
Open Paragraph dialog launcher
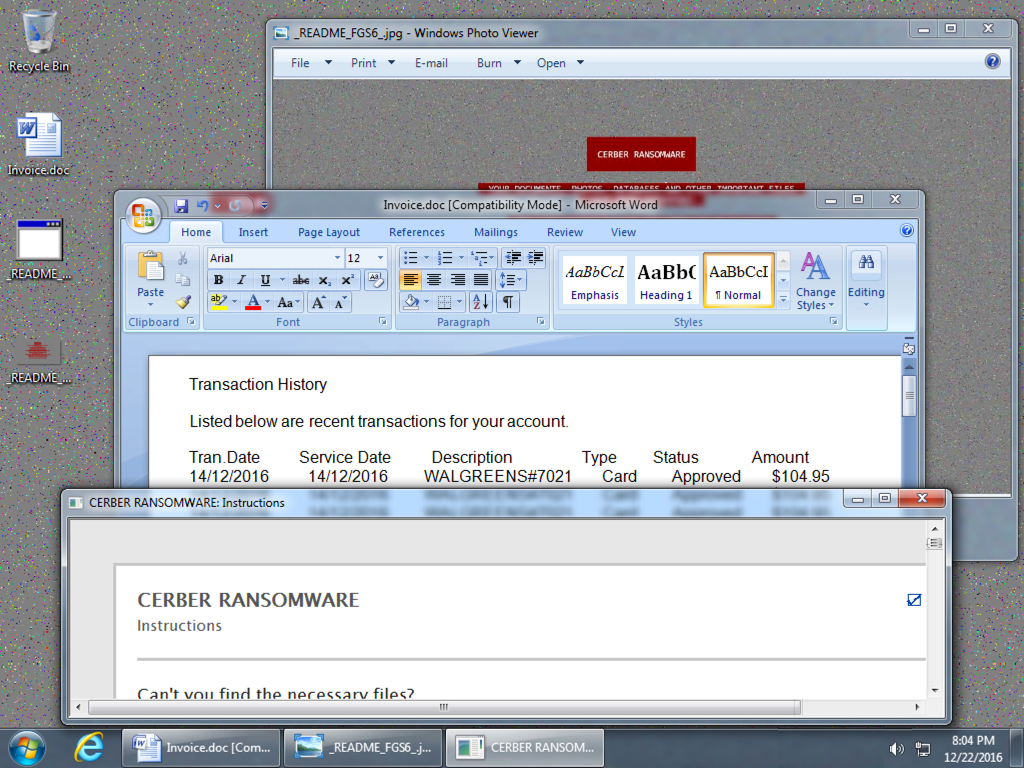point(541,322)
